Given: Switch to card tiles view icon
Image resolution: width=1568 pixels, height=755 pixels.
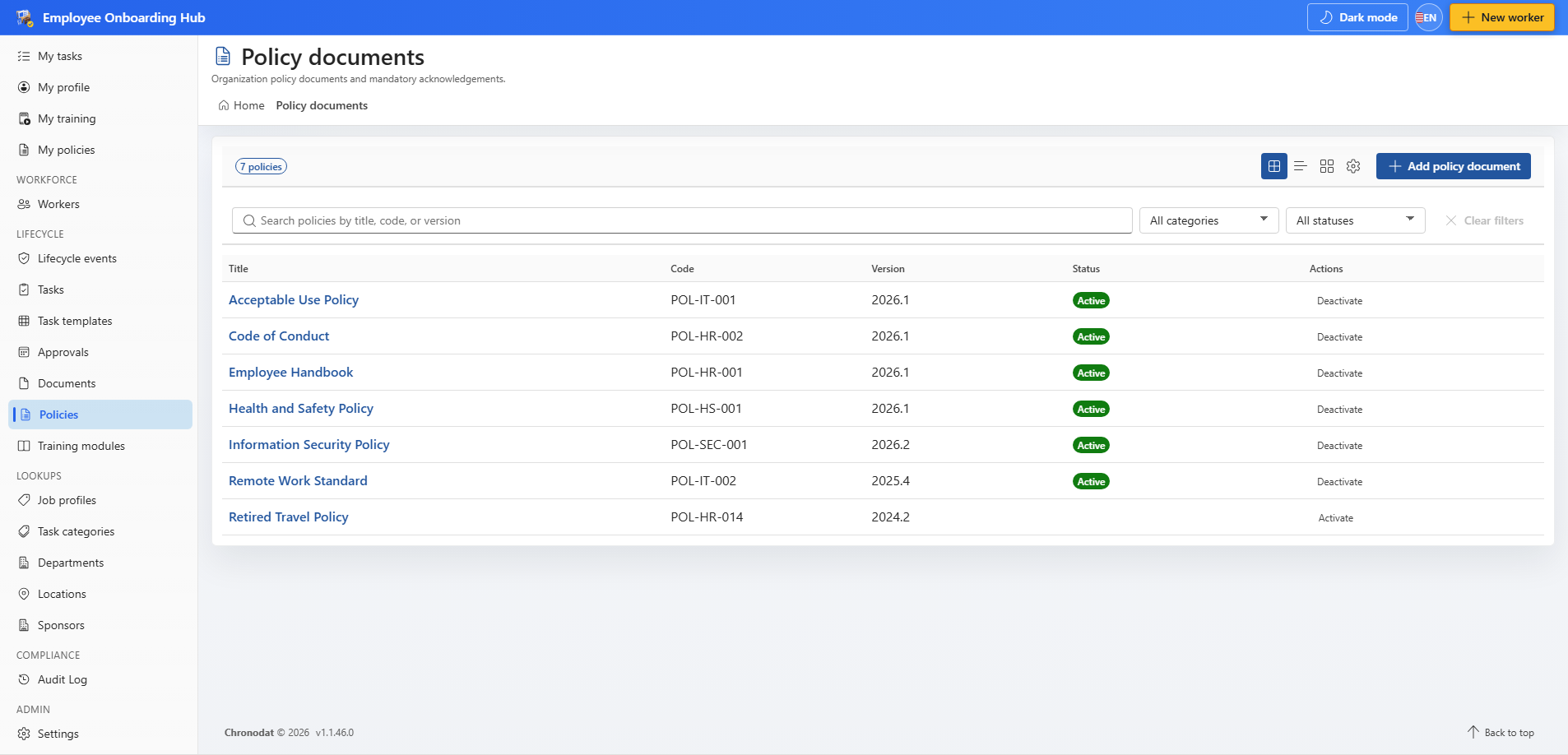Looking at the screenshot, I should click(x=1327, y=166).
